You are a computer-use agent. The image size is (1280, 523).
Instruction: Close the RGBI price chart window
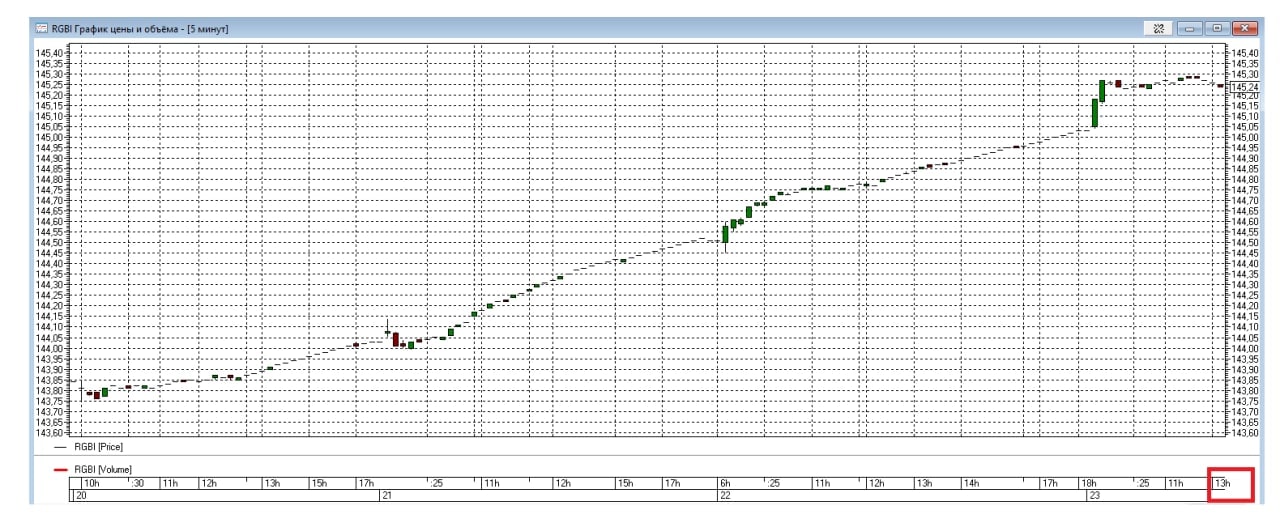1245,29
